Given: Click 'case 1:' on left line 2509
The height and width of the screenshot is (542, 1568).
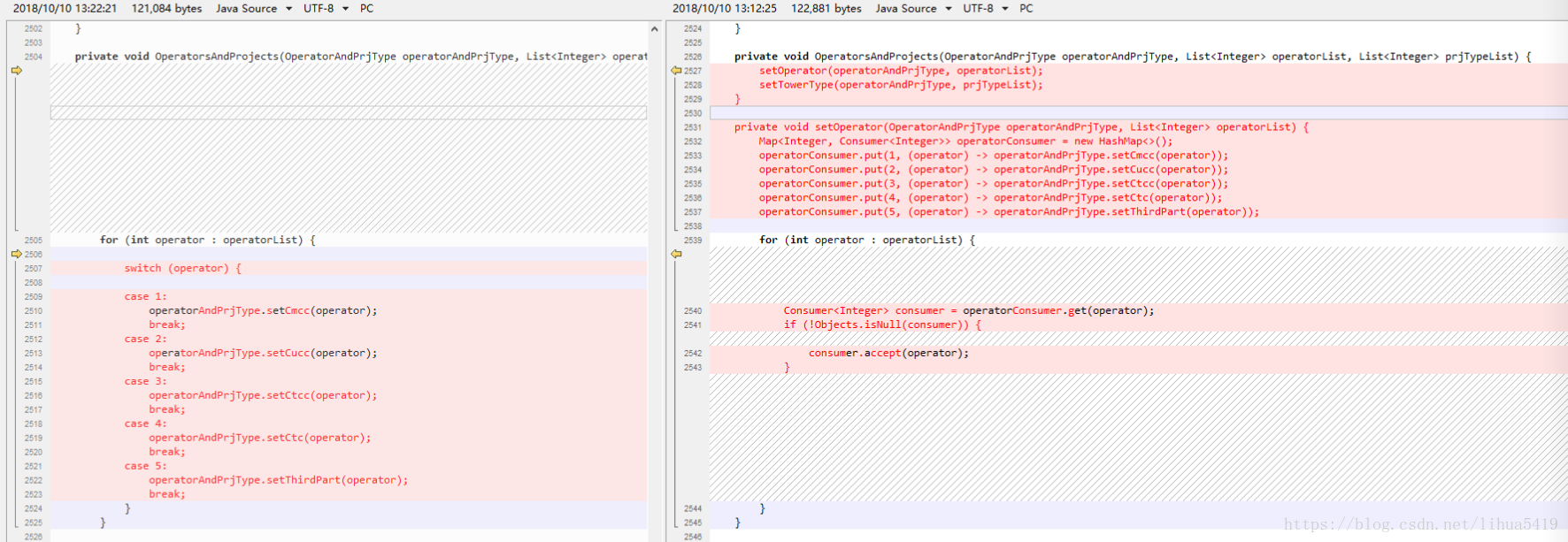Looking at the screenshot, I should coord(145,296).
